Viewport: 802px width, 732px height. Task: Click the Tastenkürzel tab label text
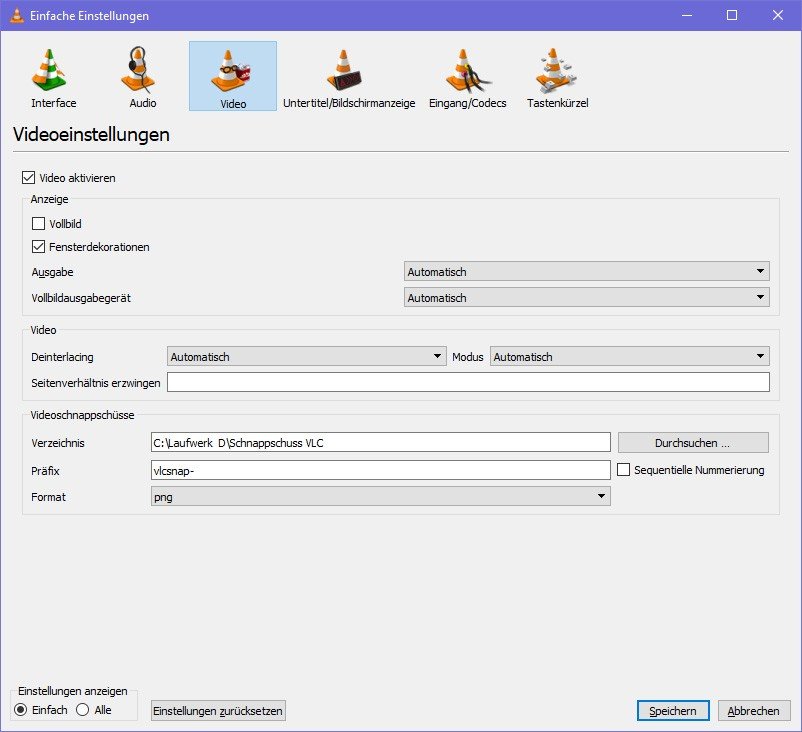pyautogui.click(x=558, y=103)
